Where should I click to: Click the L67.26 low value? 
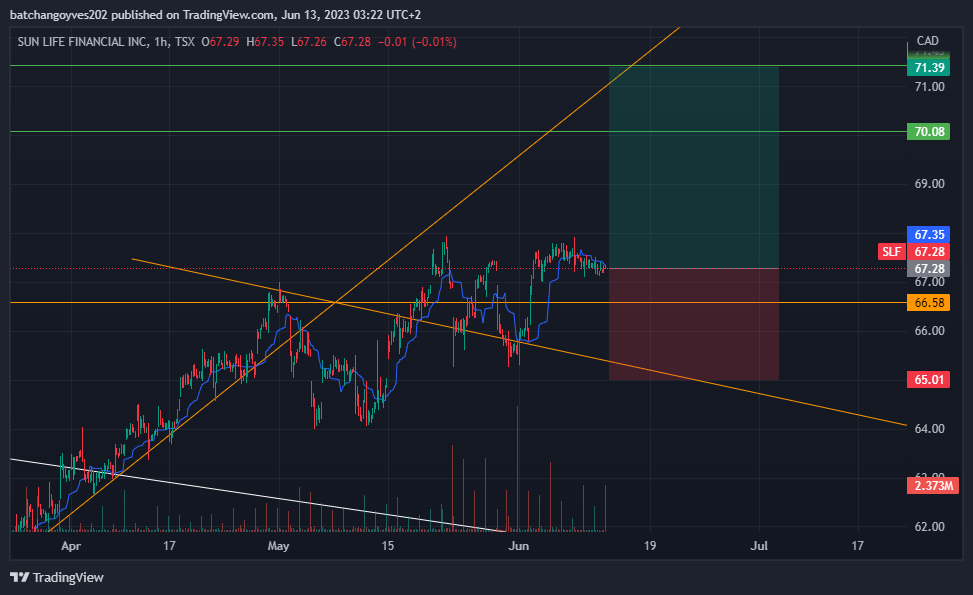[x=309, y=42]
